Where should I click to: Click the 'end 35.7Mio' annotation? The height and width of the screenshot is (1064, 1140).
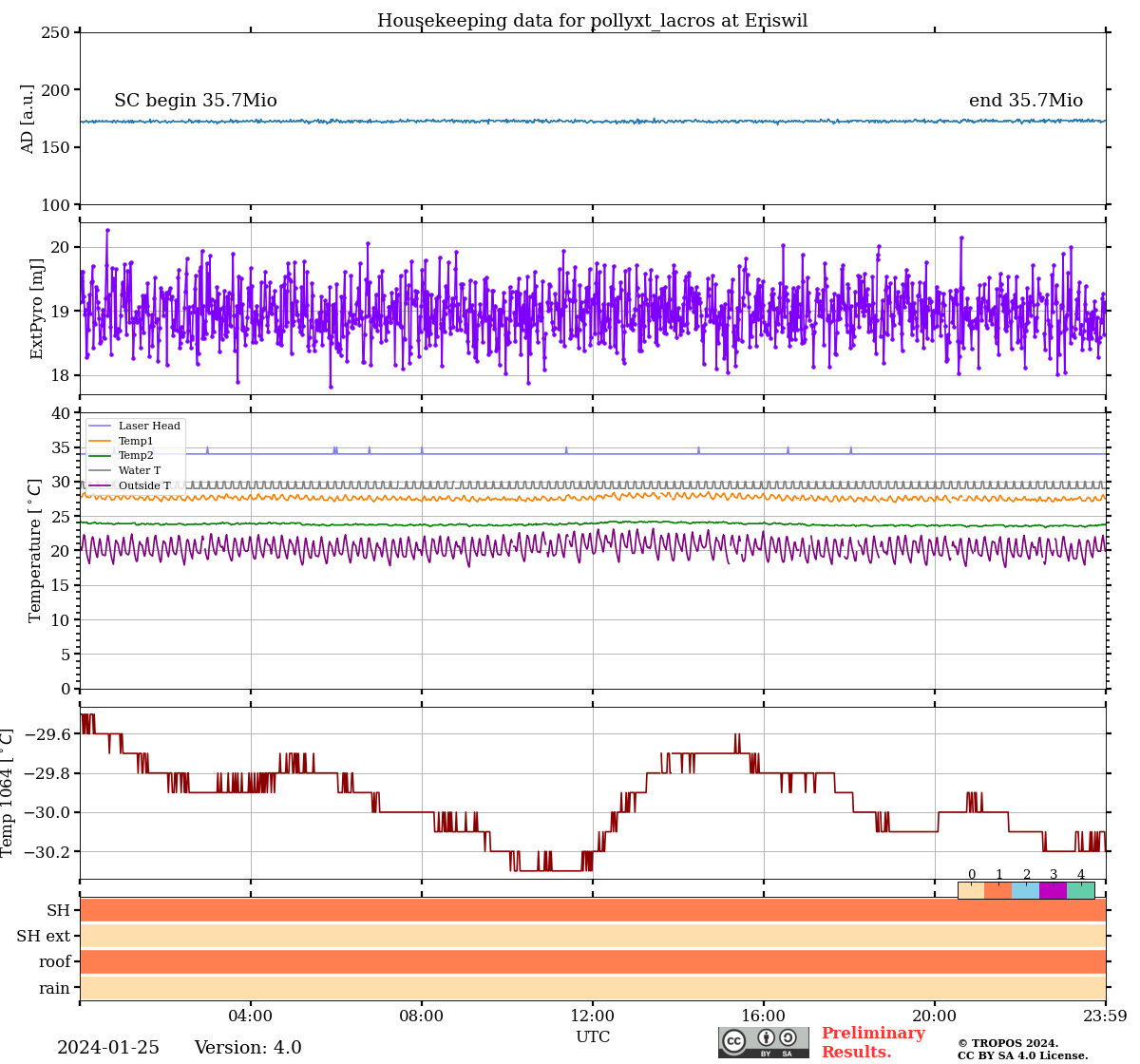click(x=1026, y=101)
